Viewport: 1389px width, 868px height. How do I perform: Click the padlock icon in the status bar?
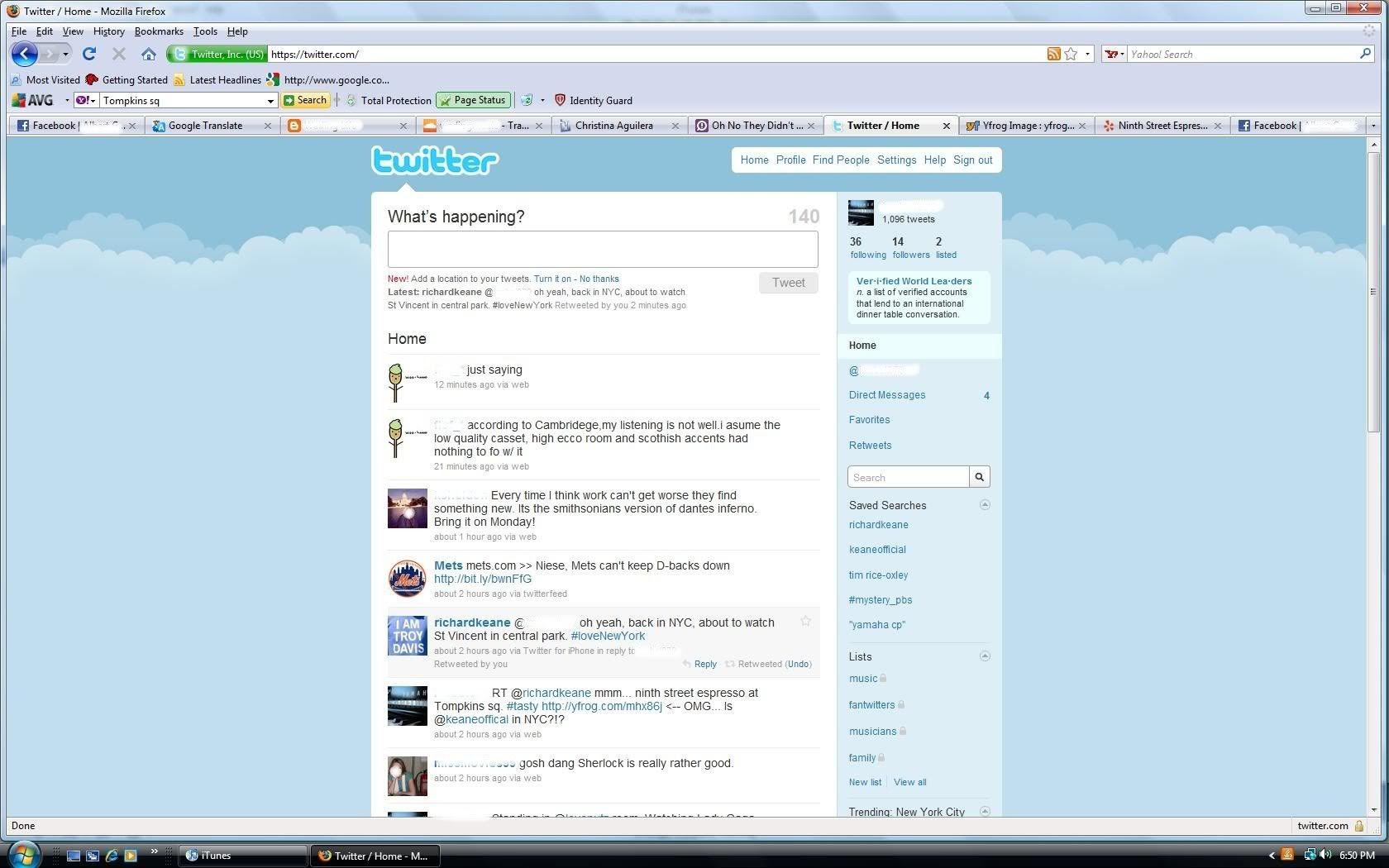point(1358,826)
